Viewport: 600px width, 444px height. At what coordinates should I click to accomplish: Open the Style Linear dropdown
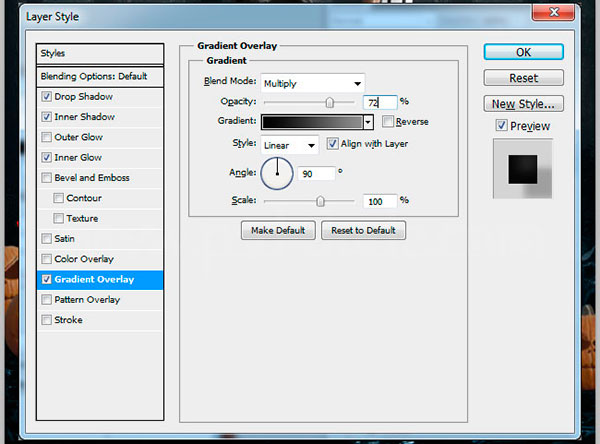(290, 145)
